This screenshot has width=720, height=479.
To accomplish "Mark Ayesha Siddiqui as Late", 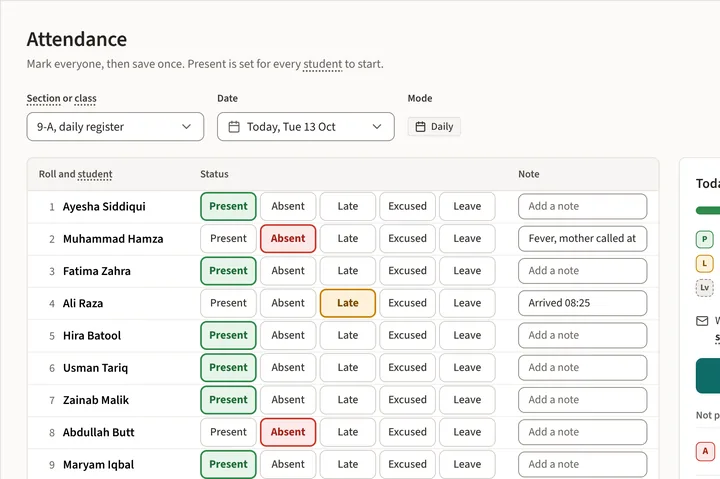I will click(348, 206).
